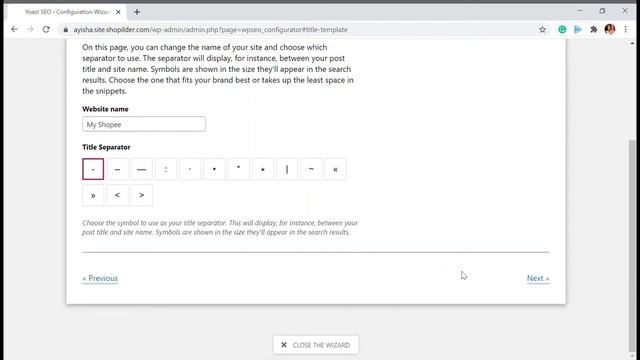Screen dimensions: 640x360
Task: Click into the Website name field
Action: pyautogui.click(x=144, y=124)
